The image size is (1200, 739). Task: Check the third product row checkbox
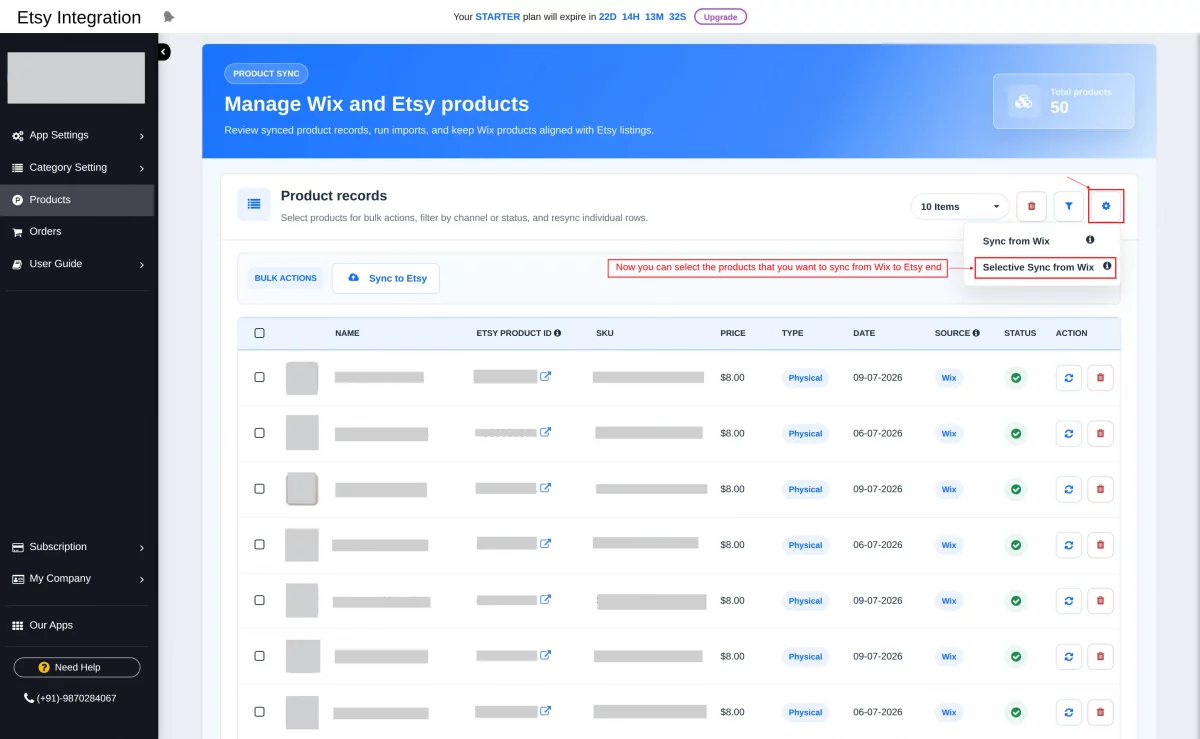(260, 489)
